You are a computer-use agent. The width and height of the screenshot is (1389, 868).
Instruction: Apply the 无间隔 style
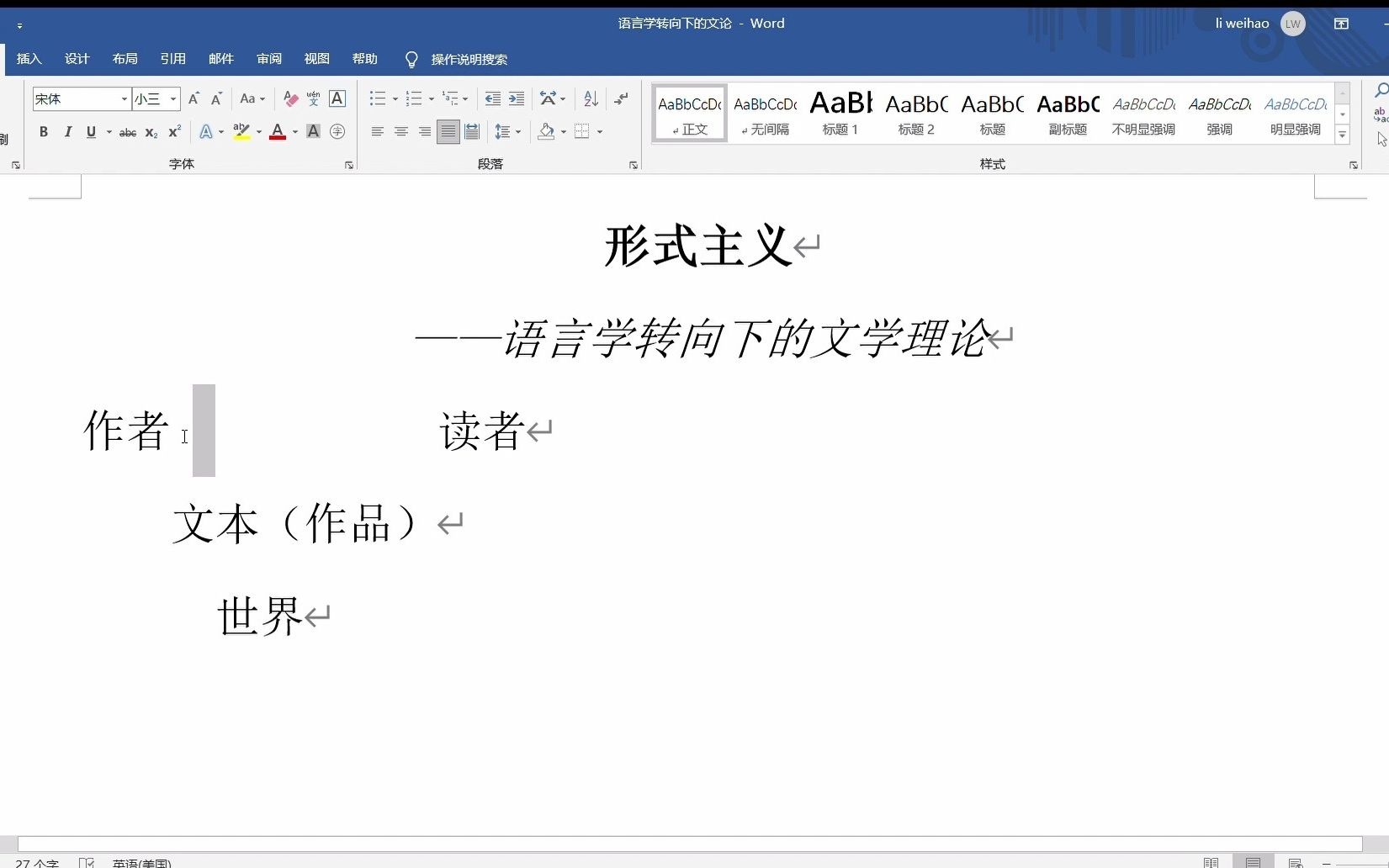[x=765, y=114]
